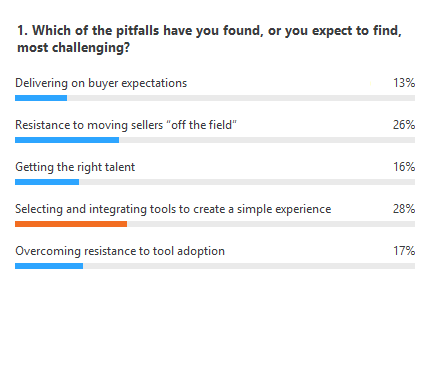Click the blue bar under 'Getting the right talent'

(x=47, y=182)
